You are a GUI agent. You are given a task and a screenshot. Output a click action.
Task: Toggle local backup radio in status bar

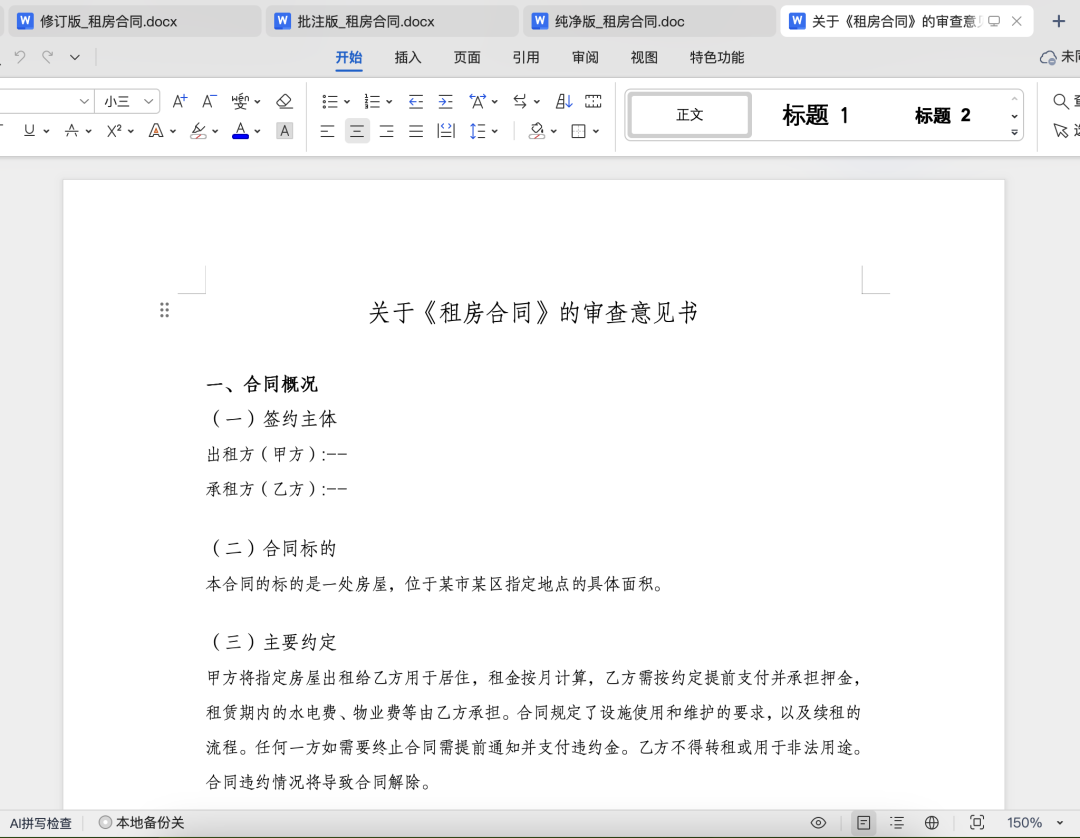(x=105, y=822)
